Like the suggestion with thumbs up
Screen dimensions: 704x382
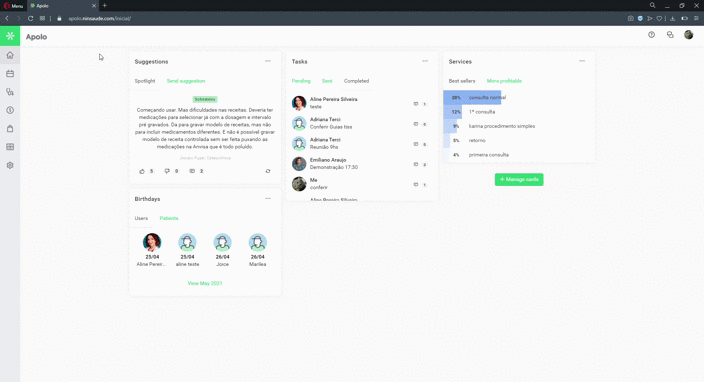pyautogui.click(x=142, y=171)
